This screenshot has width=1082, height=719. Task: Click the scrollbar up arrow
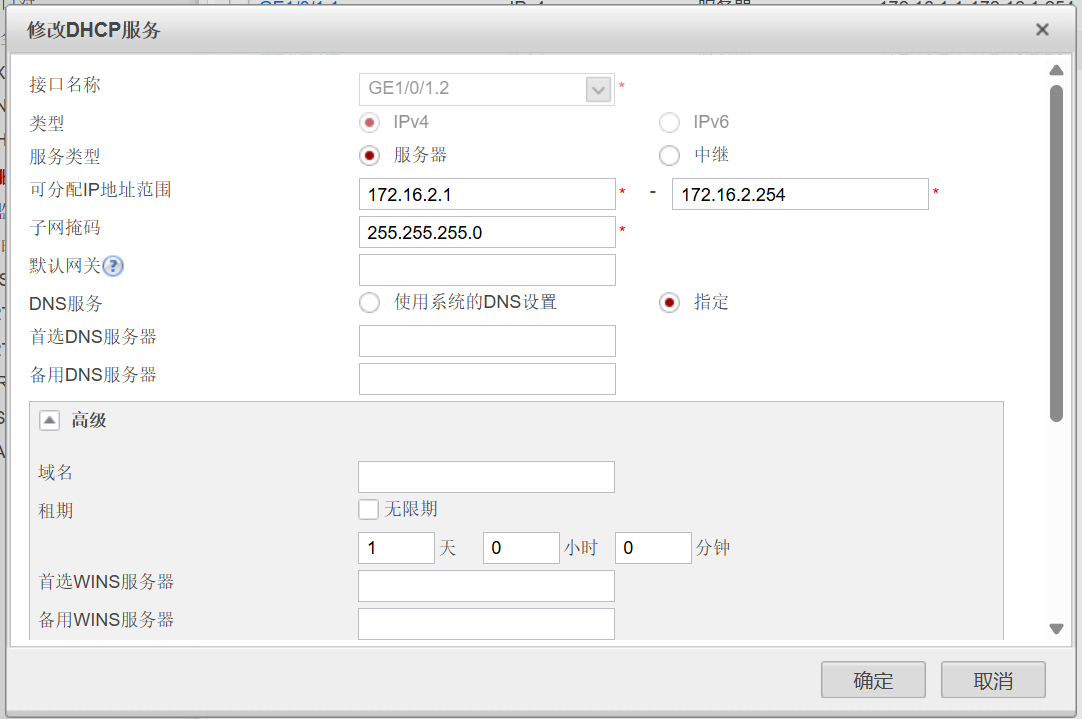1056,70
